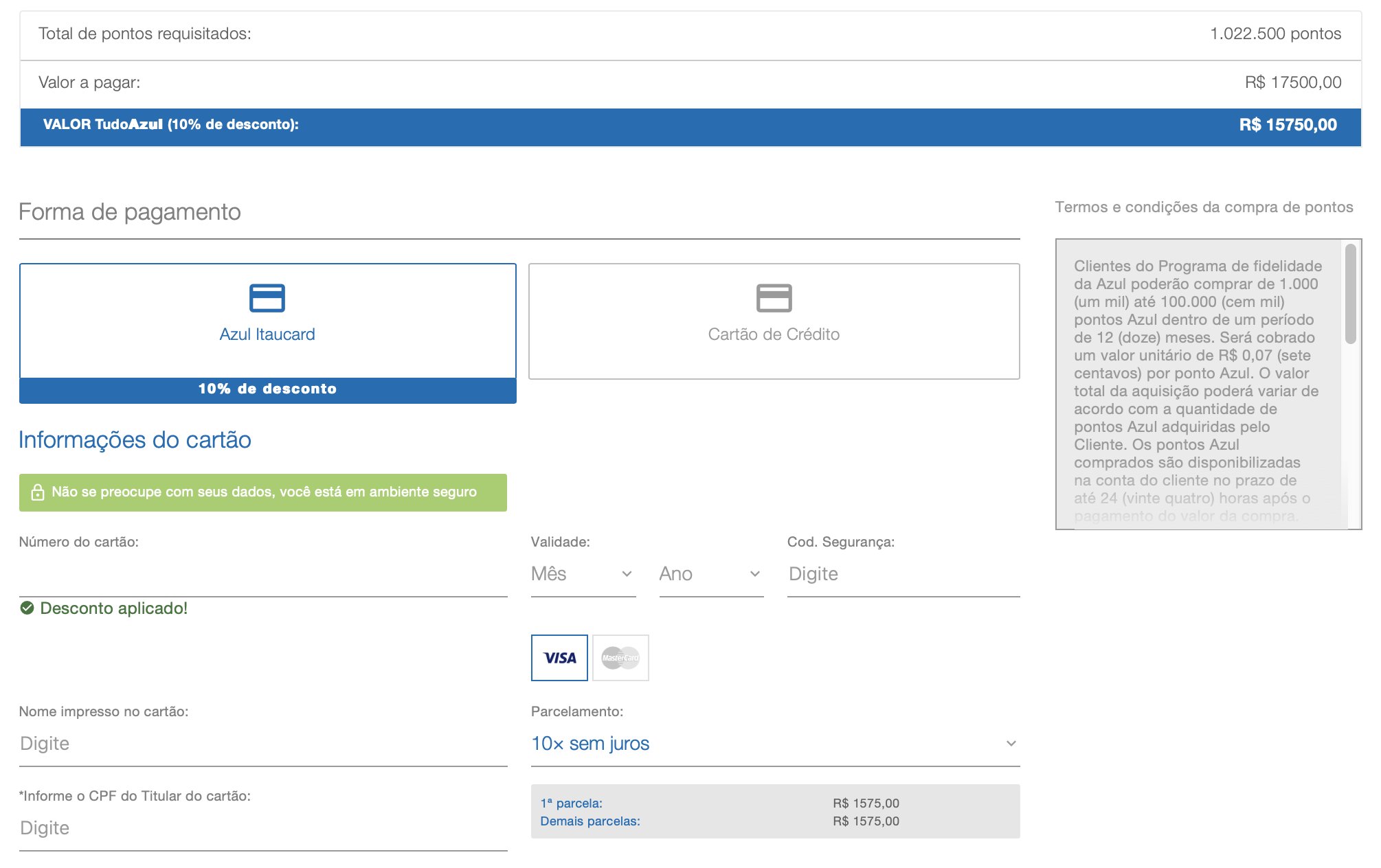
Task: Click the 'Valor a pagar:' label
Action: [x=89, y=82]
